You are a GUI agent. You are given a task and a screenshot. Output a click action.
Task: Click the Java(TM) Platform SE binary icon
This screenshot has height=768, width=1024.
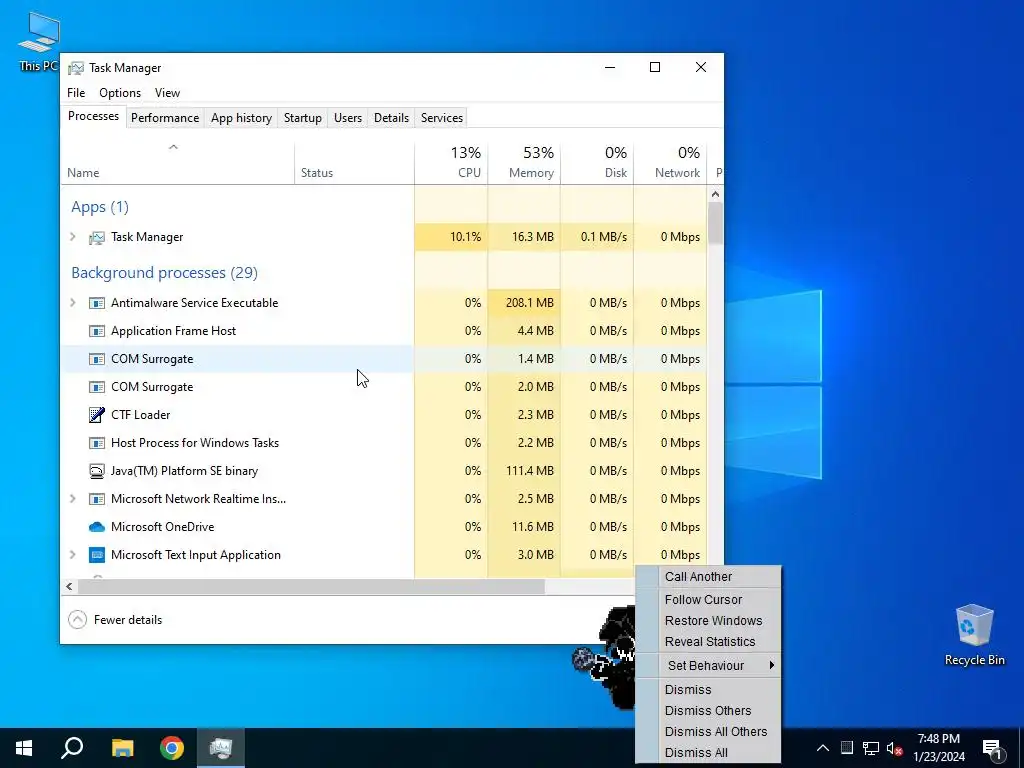[x=97, y=471]
